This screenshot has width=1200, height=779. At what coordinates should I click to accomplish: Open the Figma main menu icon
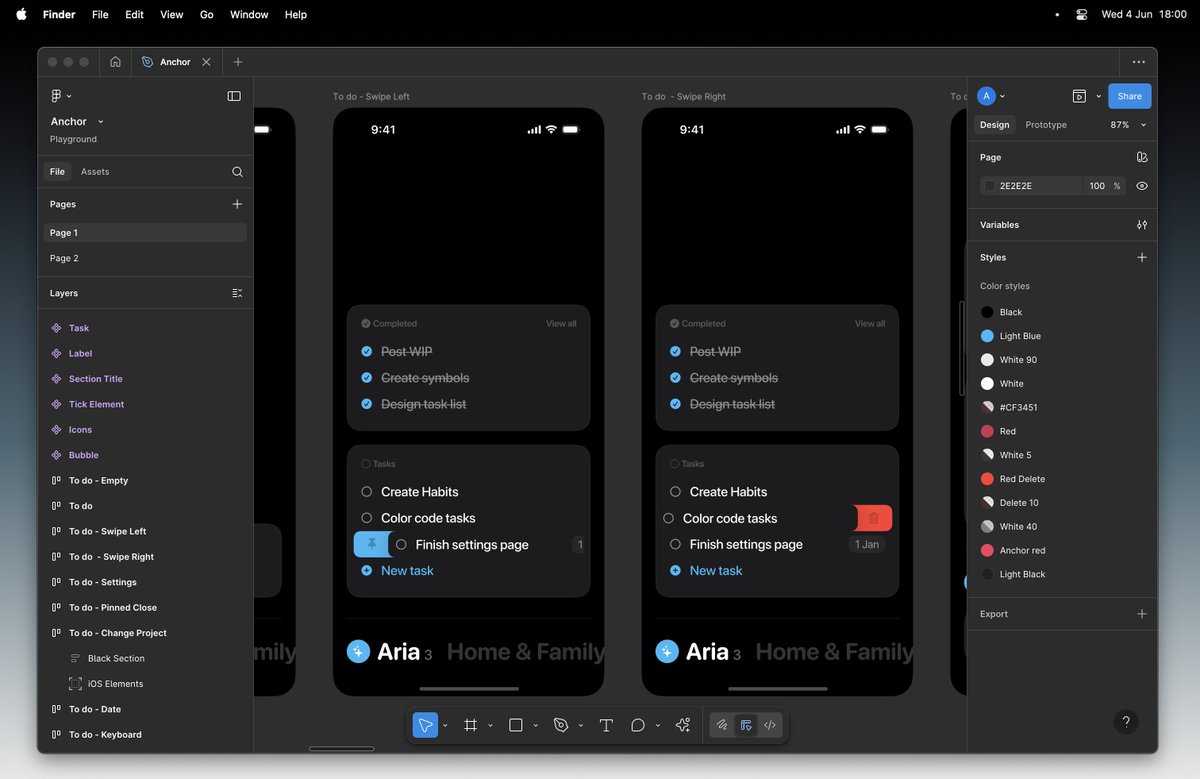(x=57, y=96)
